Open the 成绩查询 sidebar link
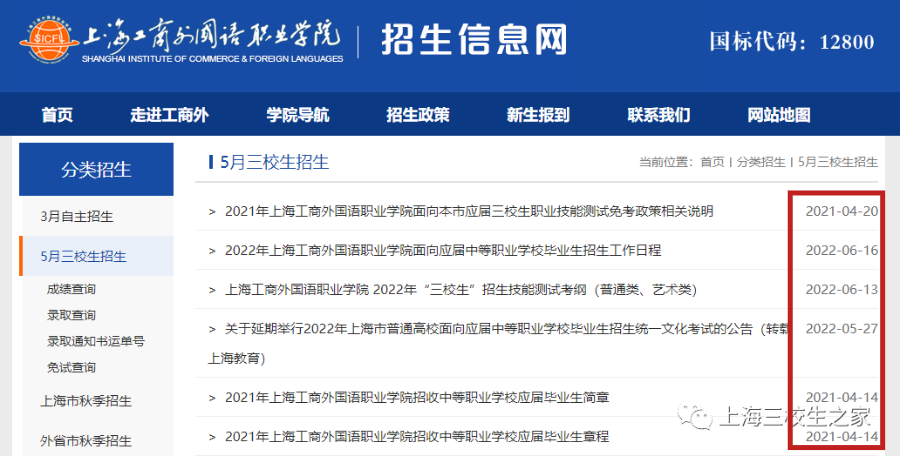Image resolution: width=900 pixels, height=456 pixels. 71,289
